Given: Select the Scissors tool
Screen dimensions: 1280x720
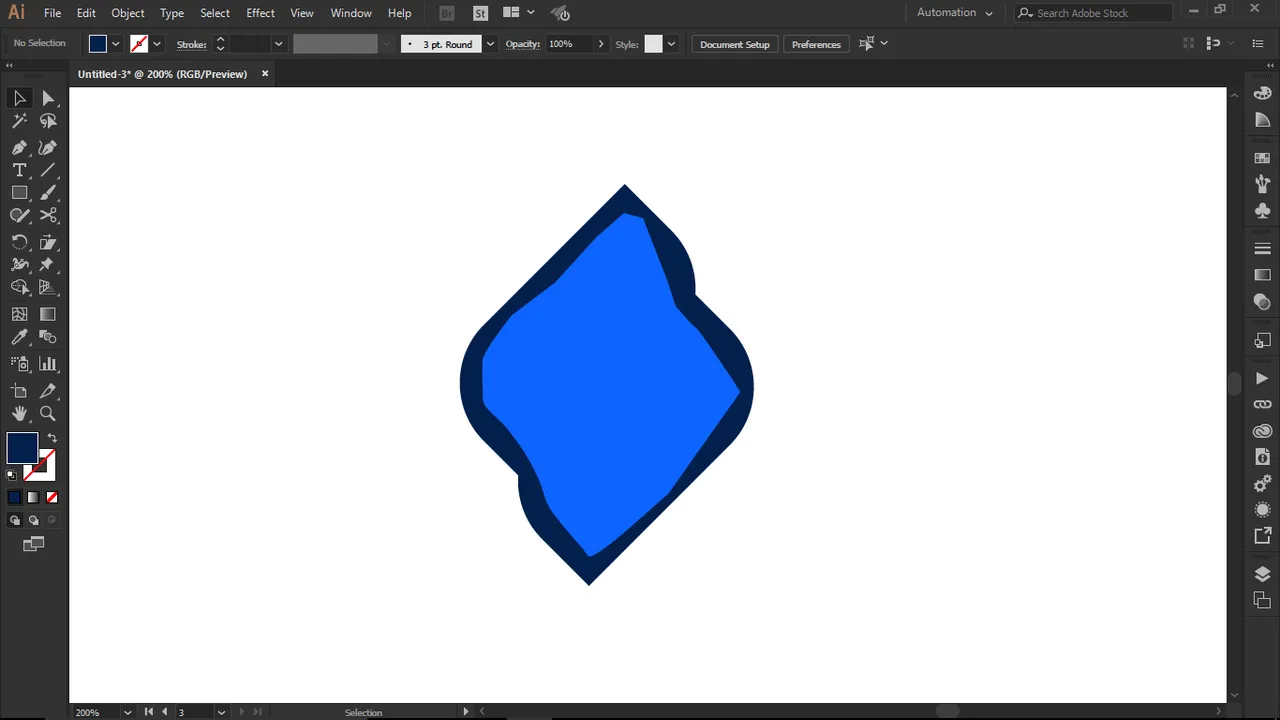Looking at the screenshot, I should (x=48, y=216).
